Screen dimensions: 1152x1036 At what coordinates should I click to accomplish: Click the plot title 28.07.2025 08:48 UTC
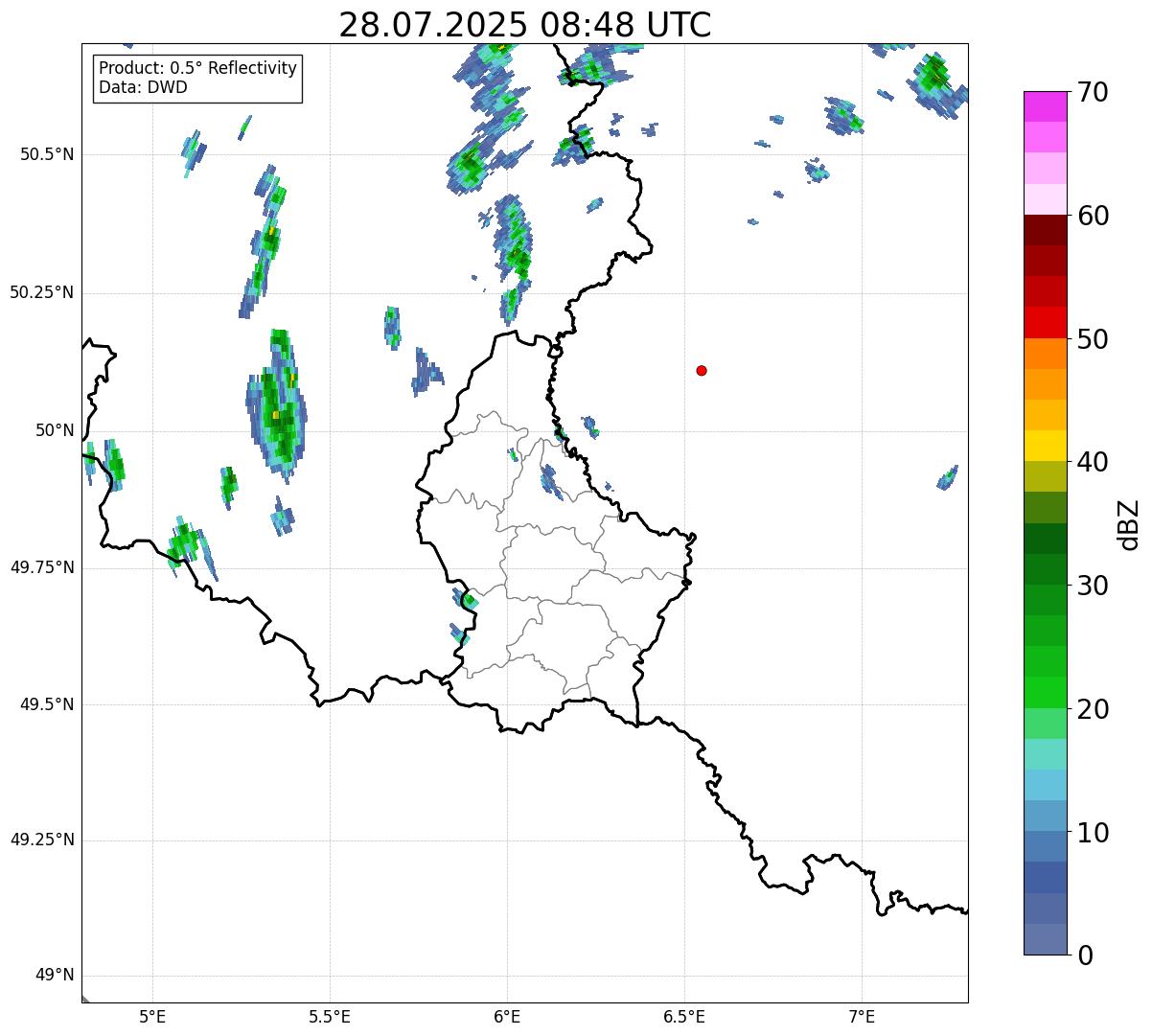(x=525, y=25)
